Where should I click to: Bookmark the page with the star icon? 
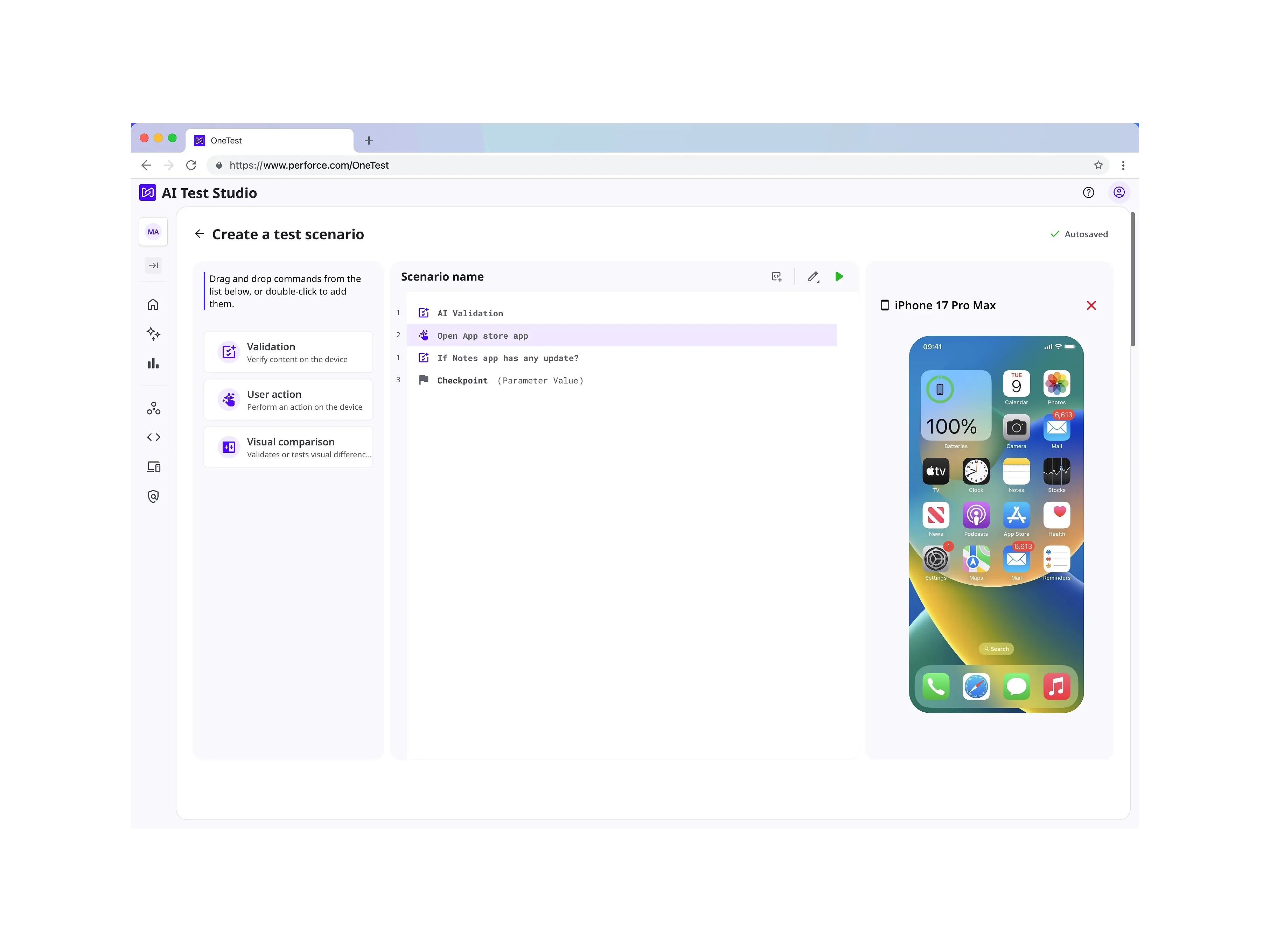[x=1098, y=165]
